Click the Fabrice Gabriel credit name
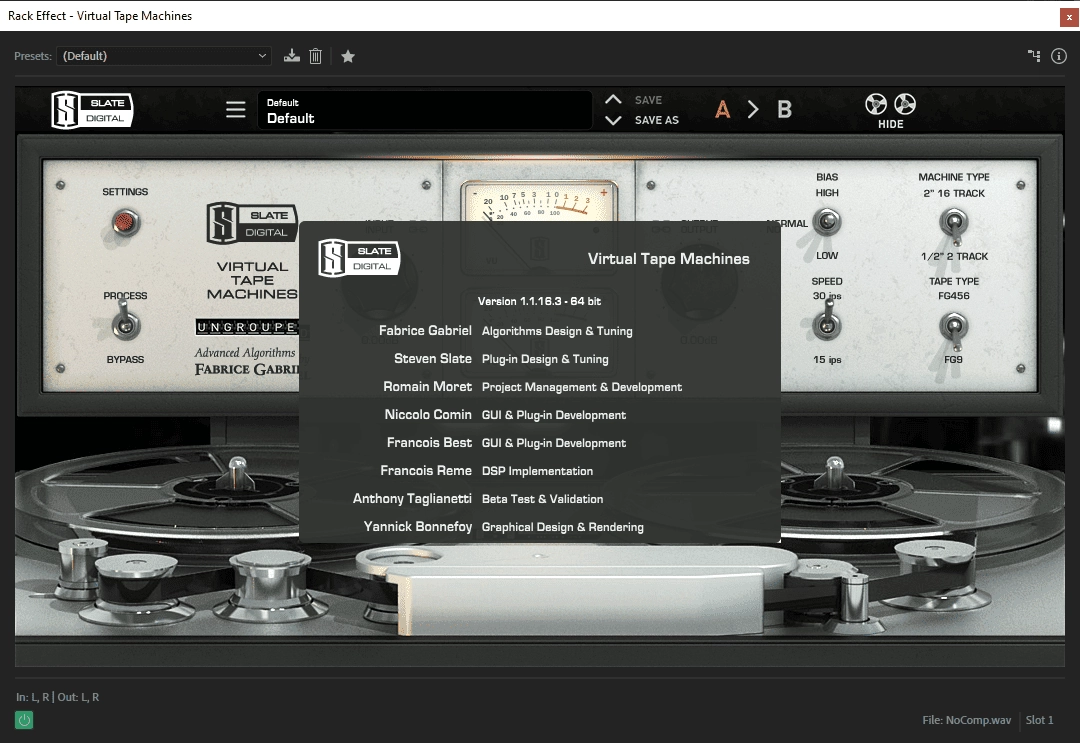 (425, 331)
